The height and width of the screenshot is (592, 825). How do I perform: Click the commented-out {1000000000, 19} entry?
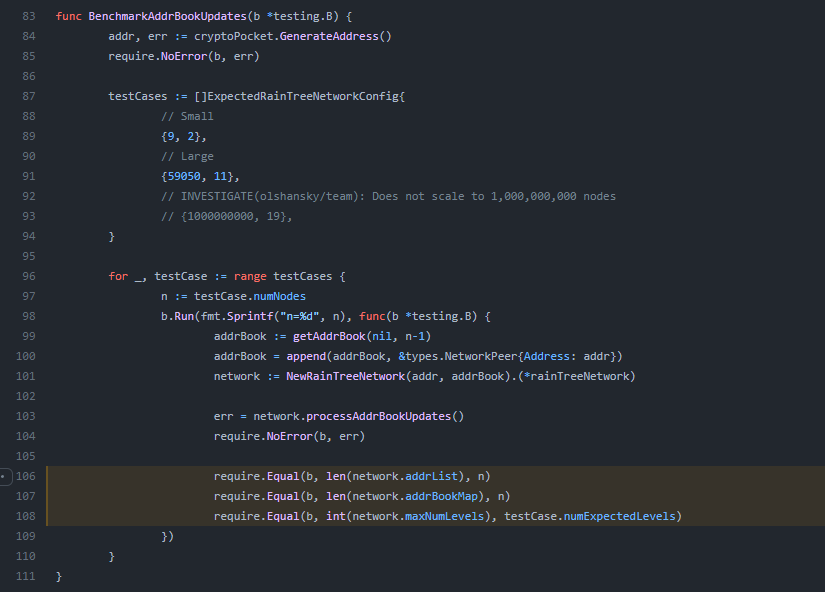227,216
